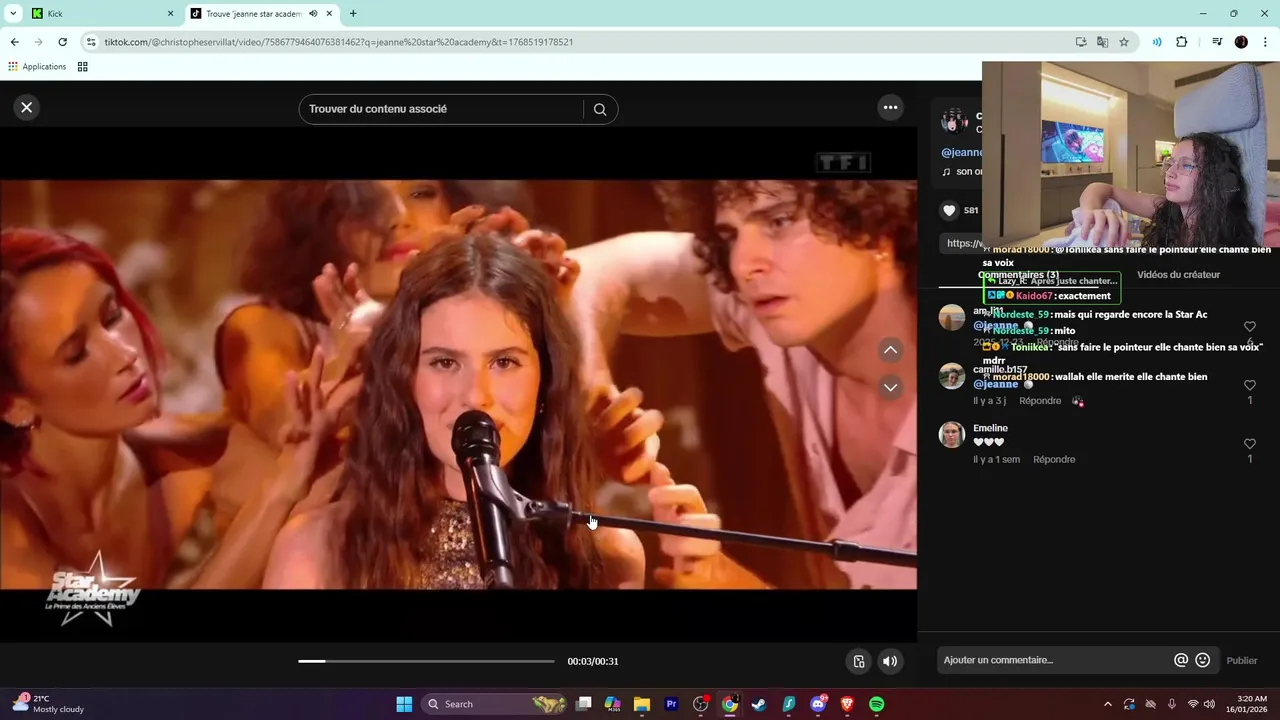Image resolution: width=1280 pixels, height=720 pixels.
Task: Close the TikTok video viewer
Action: [27, 108]
